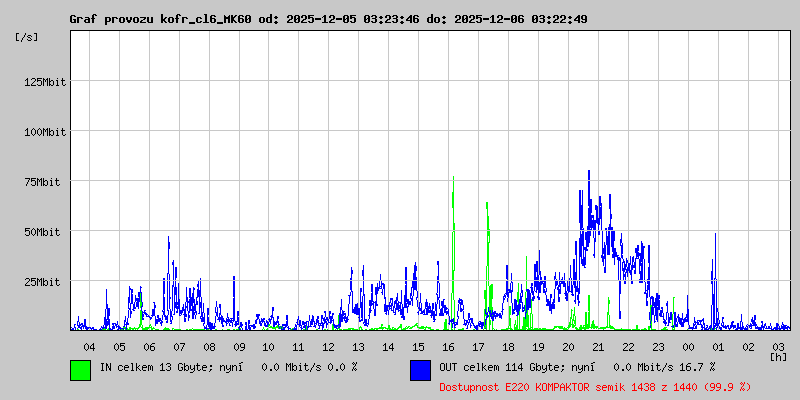Click the graph title text 'Graf provozu kofr_cl6_MK60'
This screenshot has width=800, height=400.
tap(160, 20)
